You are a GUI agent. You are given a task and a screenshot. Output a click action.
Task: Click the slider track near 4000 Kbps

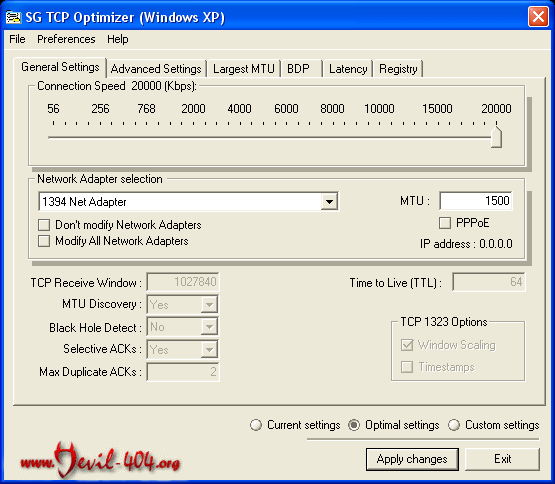coord(240,138)
